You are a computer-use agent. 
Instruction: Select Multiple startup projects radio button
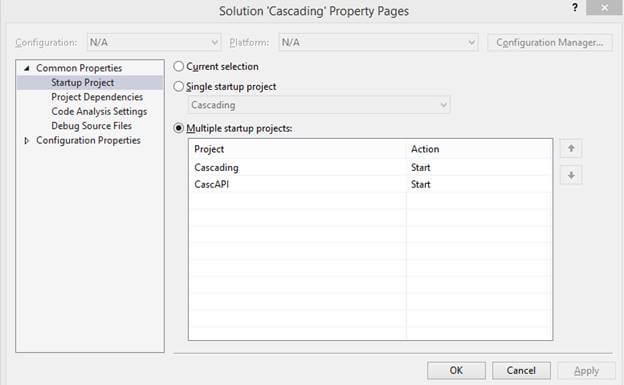click(x=179, y=128)
